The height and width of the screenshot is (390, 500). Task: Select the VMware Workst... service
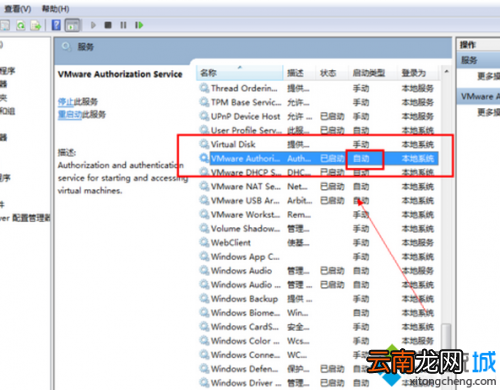tap(318, 215)
